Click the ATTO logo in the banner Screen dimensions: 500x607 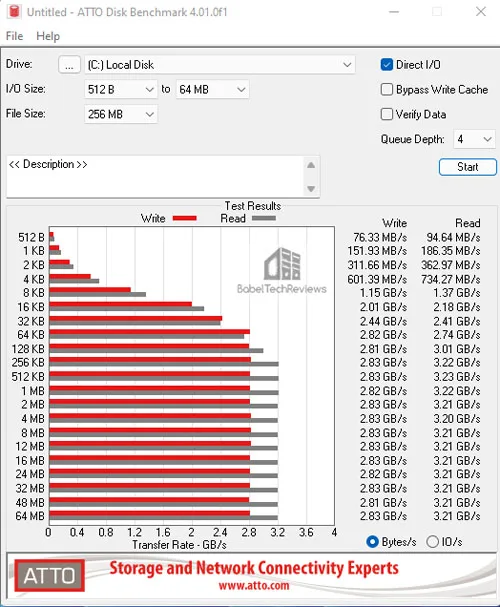tap(50, 575)
